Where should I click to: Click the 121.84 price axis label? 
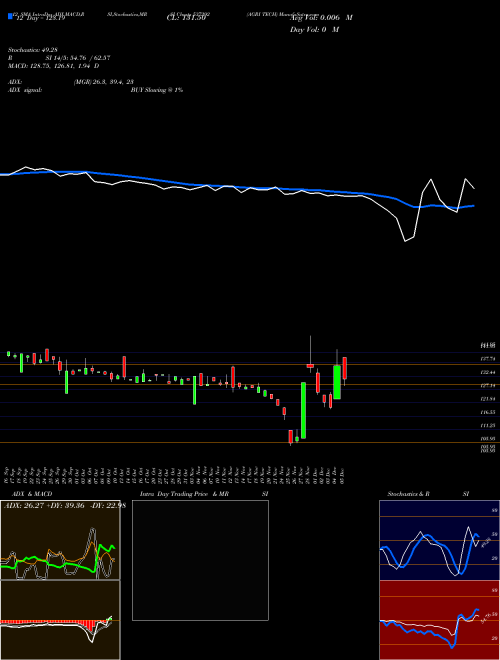pos(488,399)
